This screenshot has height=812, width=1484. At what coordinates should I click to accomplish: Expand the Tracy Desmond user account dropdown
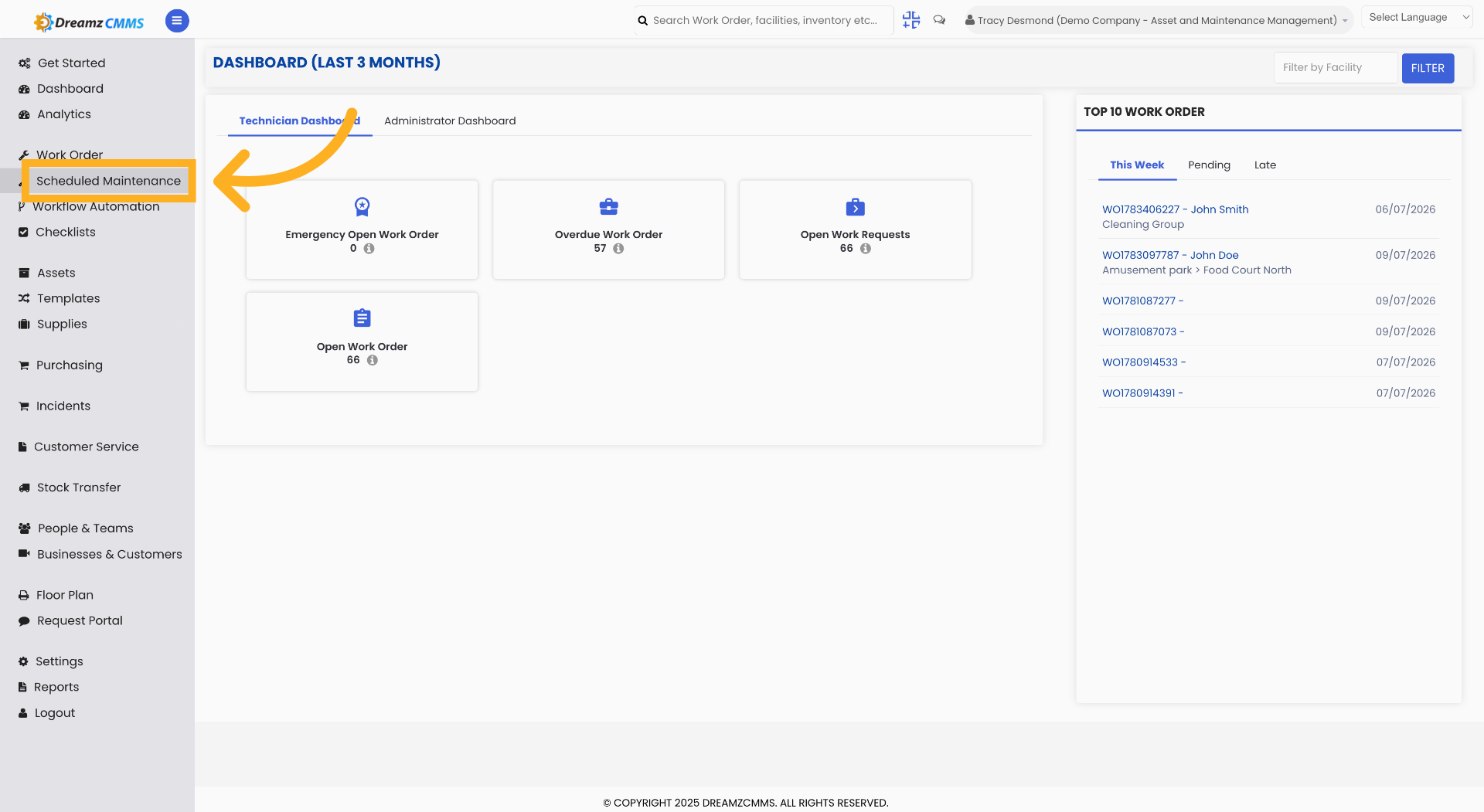(1158, 20)
